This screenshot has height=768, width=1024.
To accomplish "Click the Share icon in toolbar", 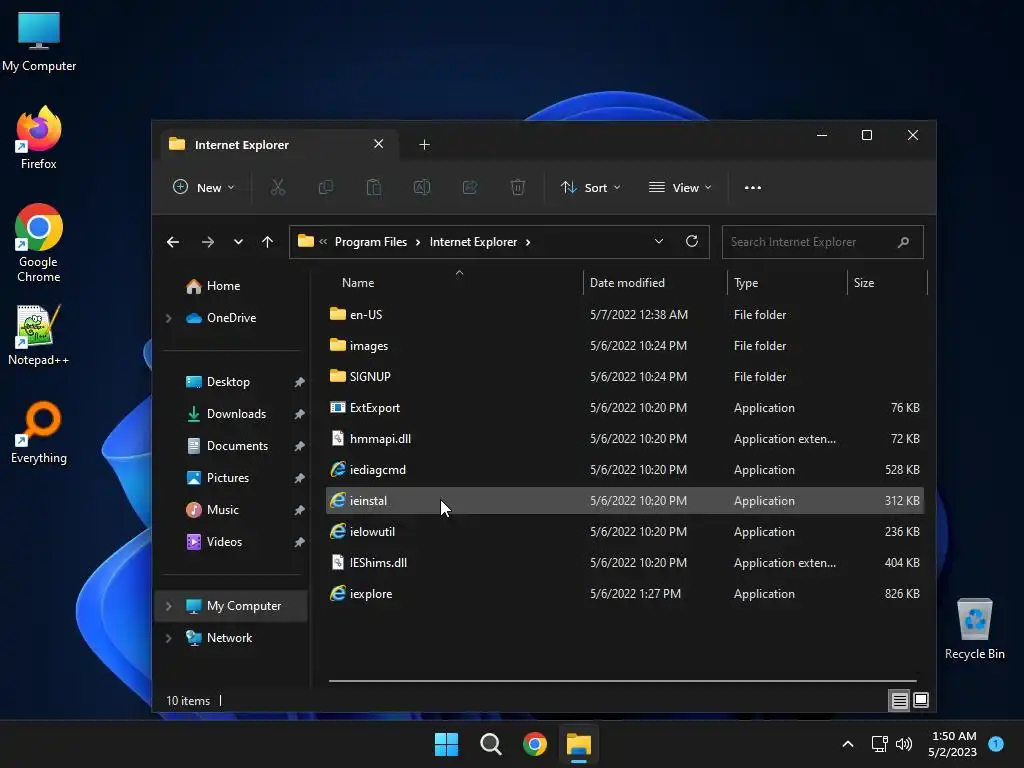I will tap(470, 187).
